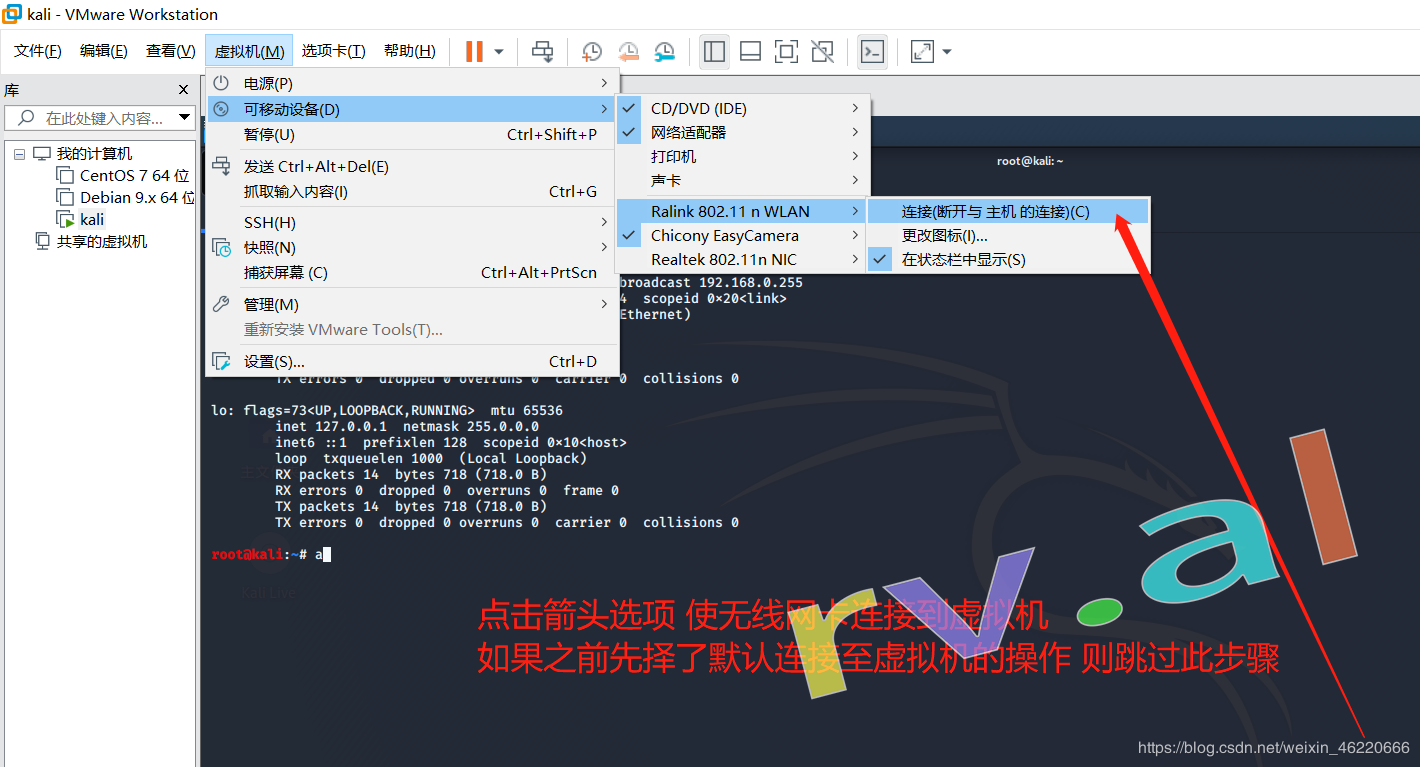This screenshot has width=1420, height=767.
Task: Toggle 在状态栏中显示(S) checkmark
Action: [1008, 260]
